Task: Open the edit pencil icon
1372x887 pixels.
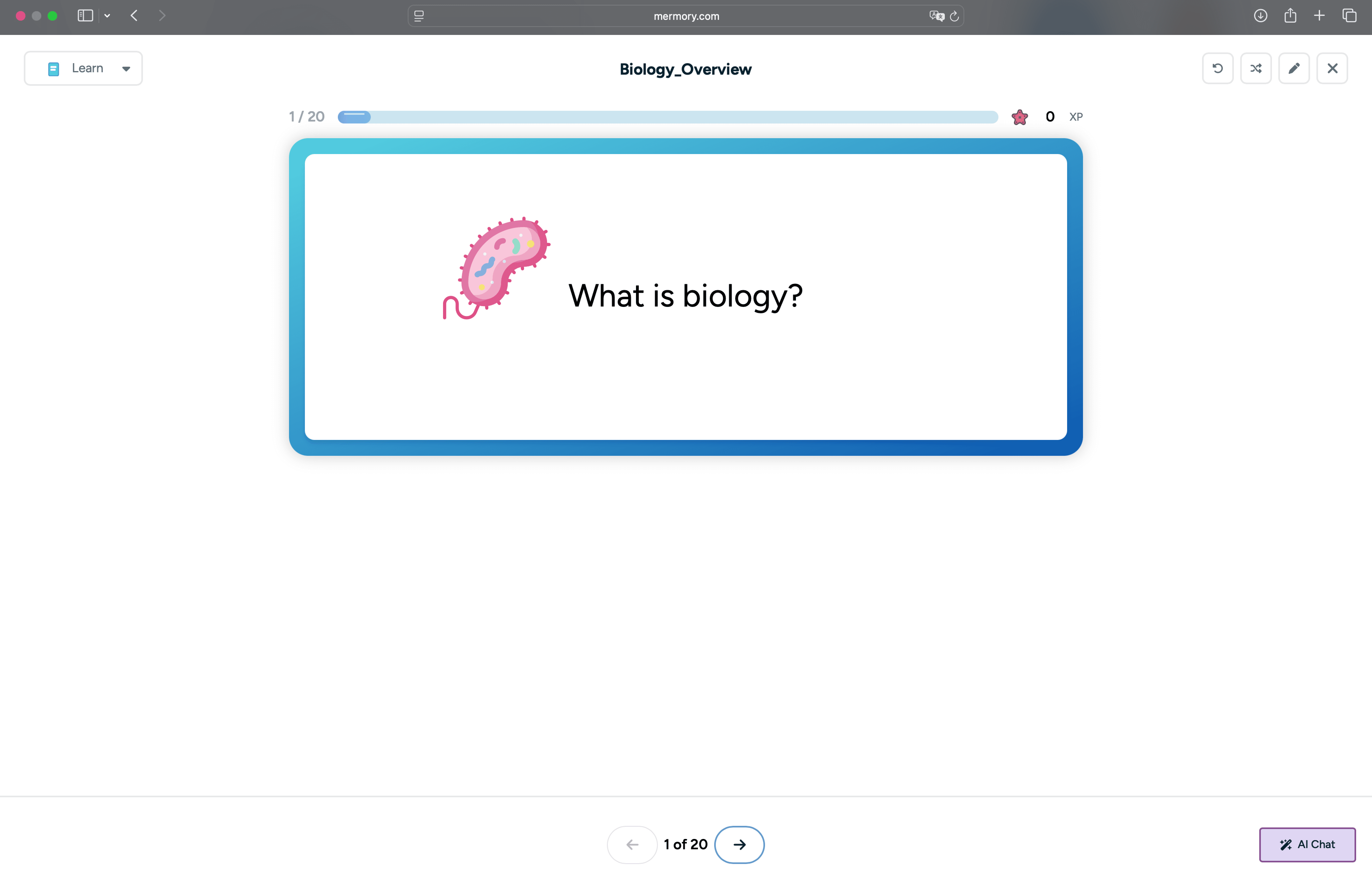Action: coord(1294,68)
